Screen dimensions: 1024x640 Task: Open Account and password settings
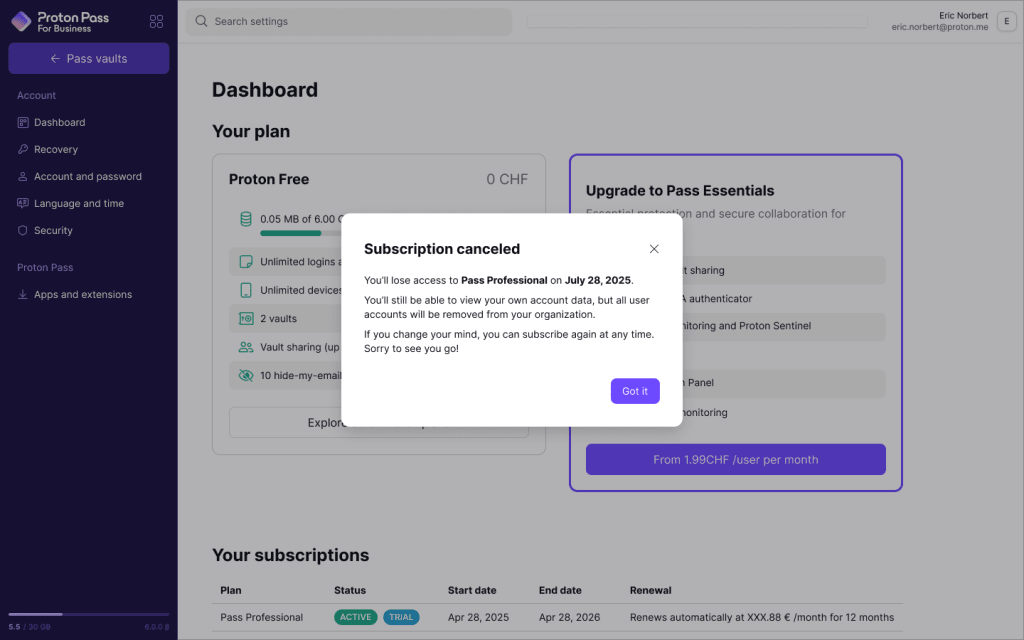[x=89, y=176]
